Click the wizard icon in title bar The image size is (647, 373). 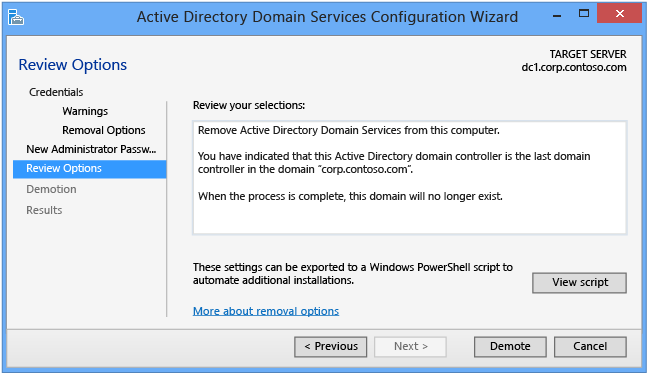pyautogui.click(x=16, y=17)
